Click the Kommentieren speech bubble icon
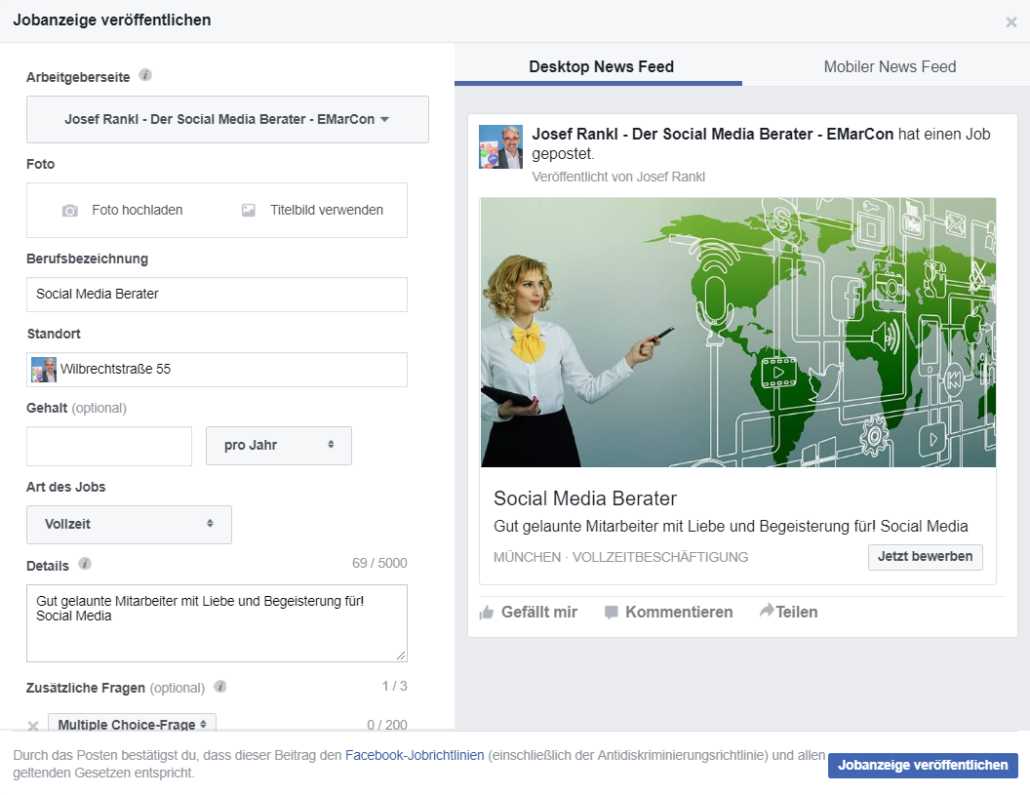Screen dimensions: 1030x795 [x=611, y=612]
